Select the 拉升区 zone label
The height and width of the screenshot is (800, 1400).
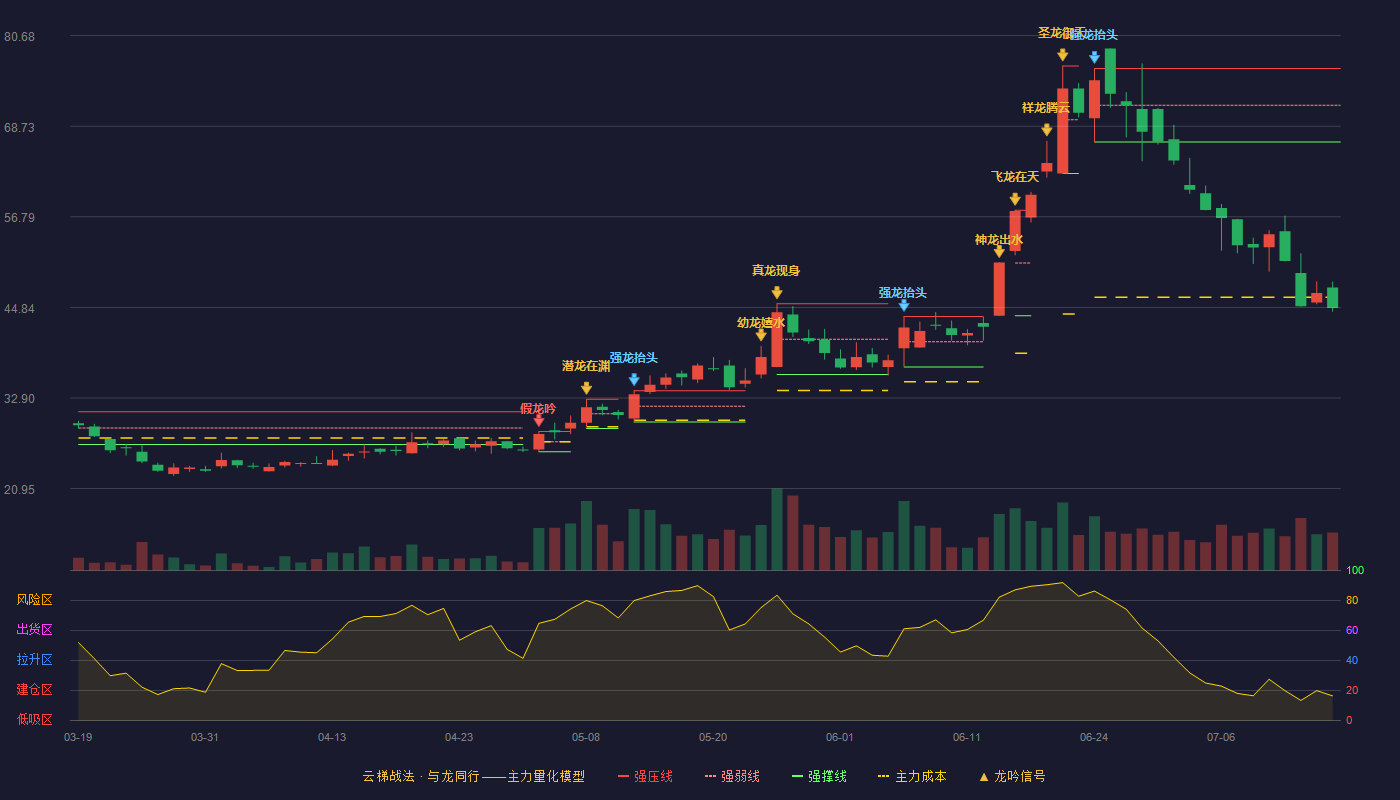tap(35, 660)
